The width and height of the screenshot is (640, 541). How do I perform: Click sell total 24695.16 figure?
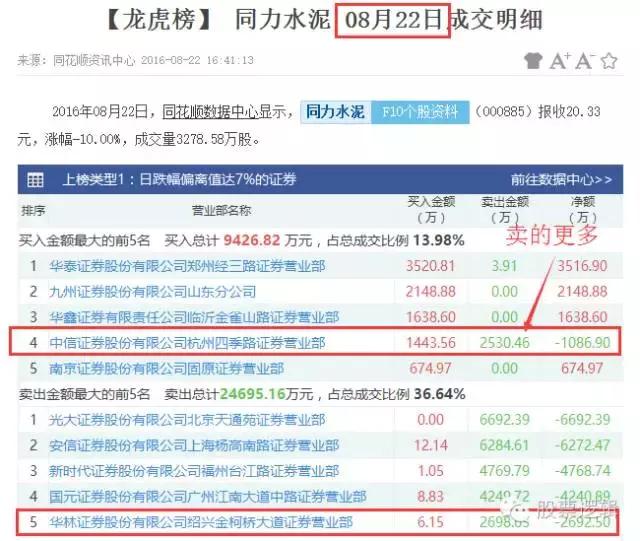pos(253,394)
